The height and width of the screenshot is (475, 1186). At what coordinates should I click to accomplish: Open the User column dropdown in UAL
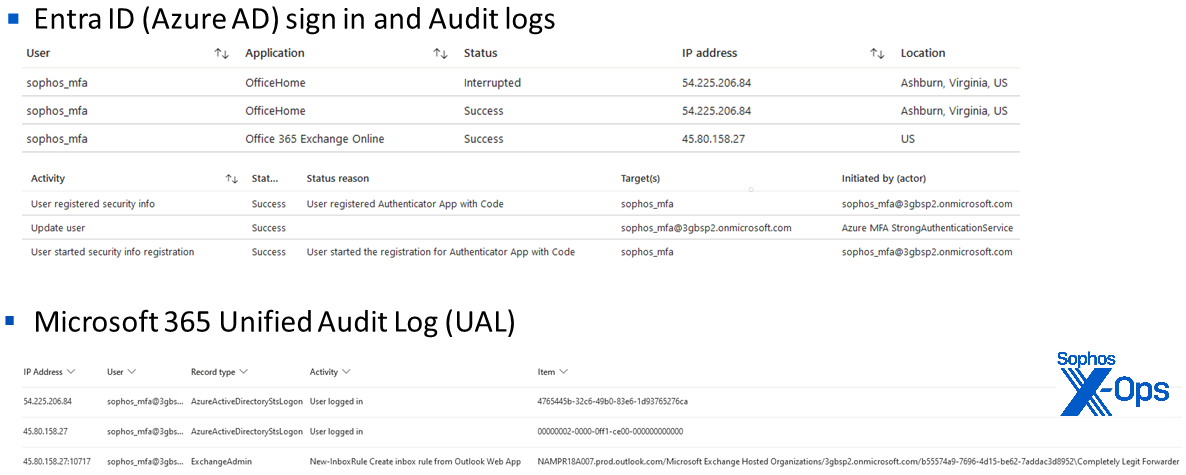132,372
